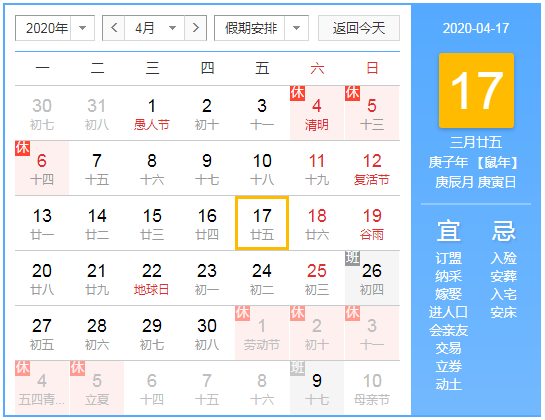Select April 16 廿四
This screenshot has width=545, height=420.
pos(207,223)
